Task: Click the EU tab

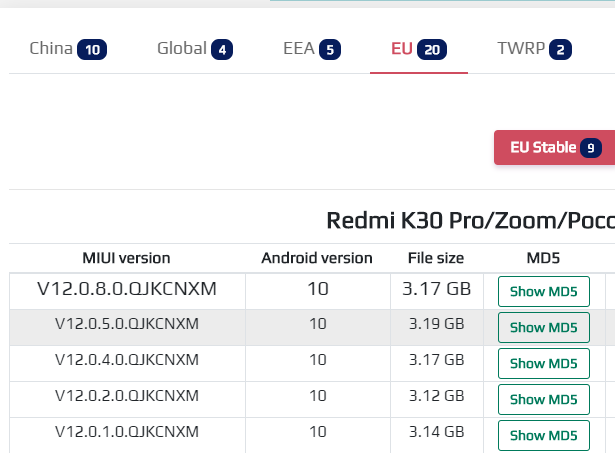Action: coord(418,49)
